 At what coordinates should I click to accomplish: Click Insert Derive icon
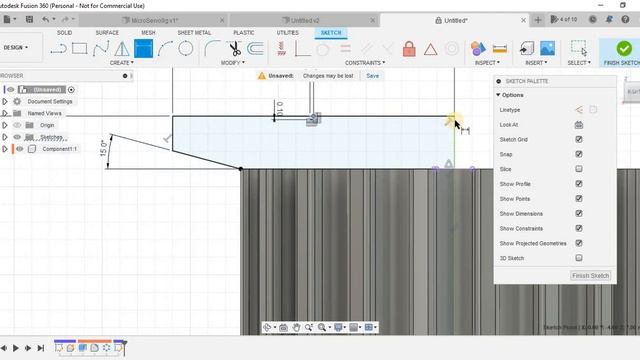point(527,48)
